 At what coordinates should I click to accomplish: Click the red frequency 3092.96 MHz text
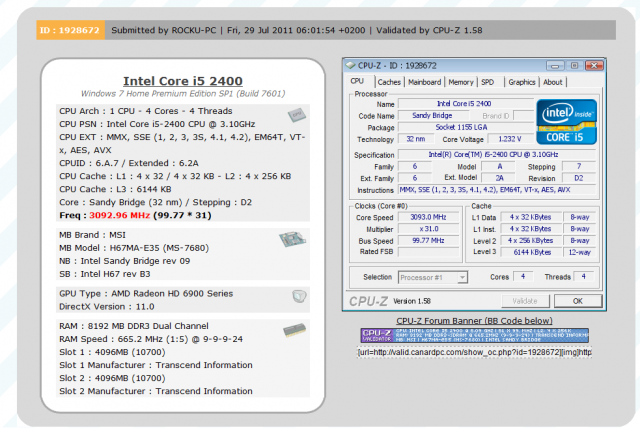[x=120, y=215]
